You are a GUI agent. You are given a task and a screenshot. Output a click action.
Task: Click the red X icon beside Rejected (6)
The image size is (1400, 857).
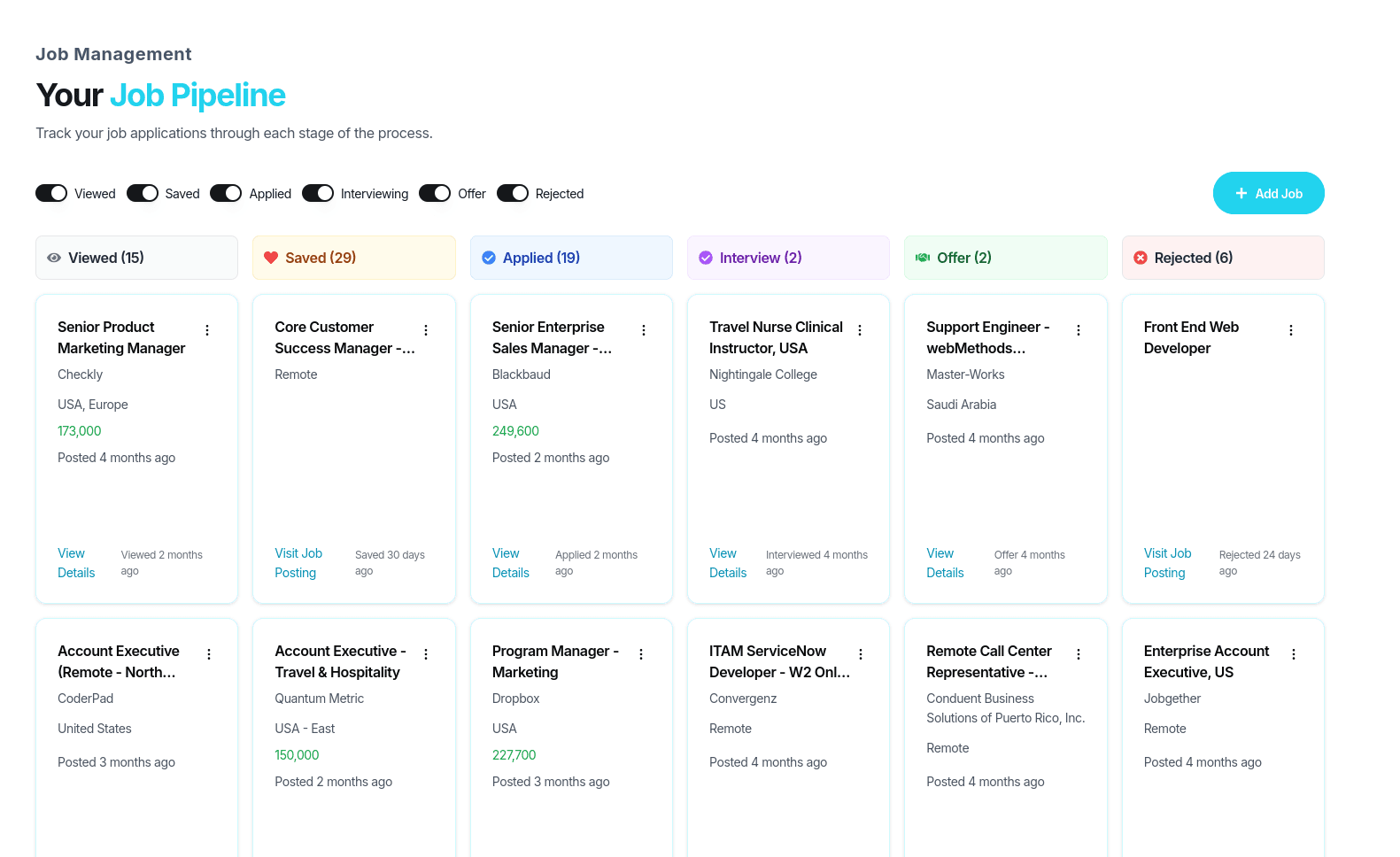pos(1141,258)
